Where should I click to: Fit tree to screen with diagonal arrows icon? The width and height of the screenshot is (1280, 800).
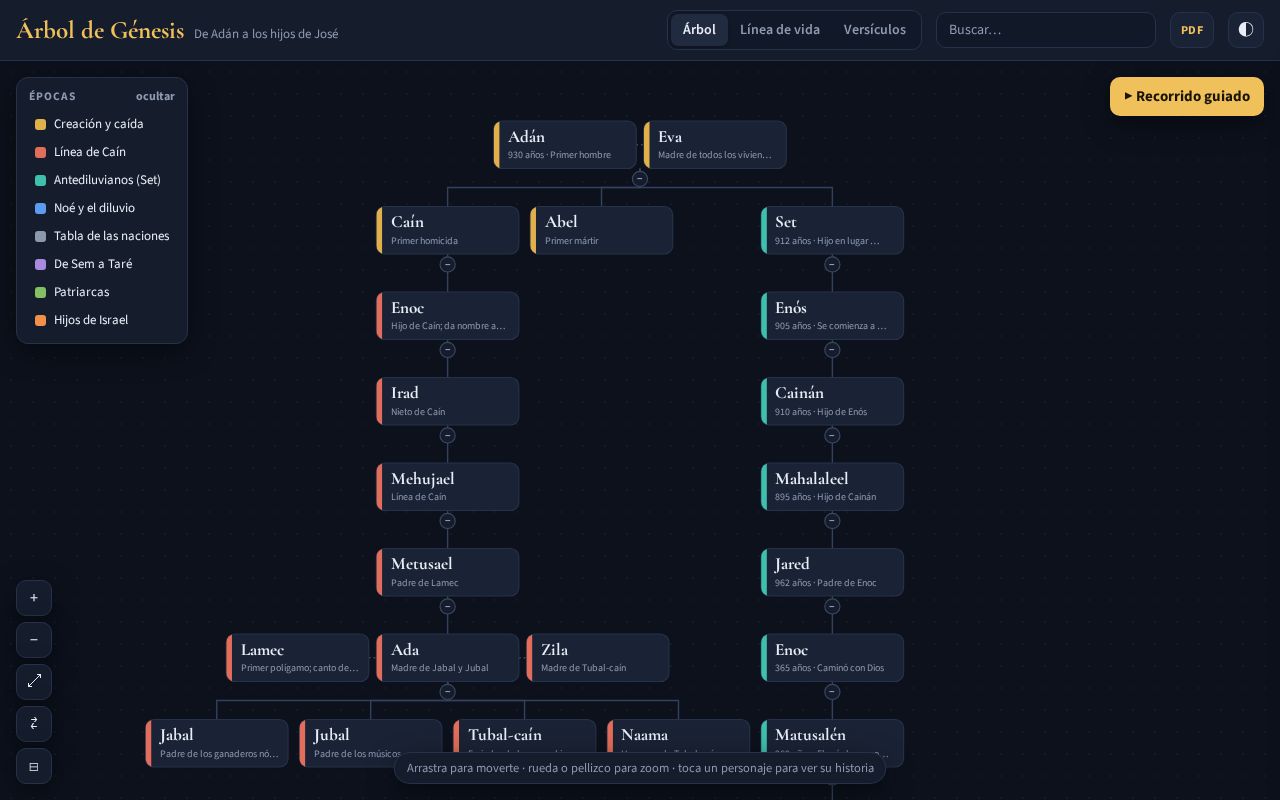[x=34, y=682]
